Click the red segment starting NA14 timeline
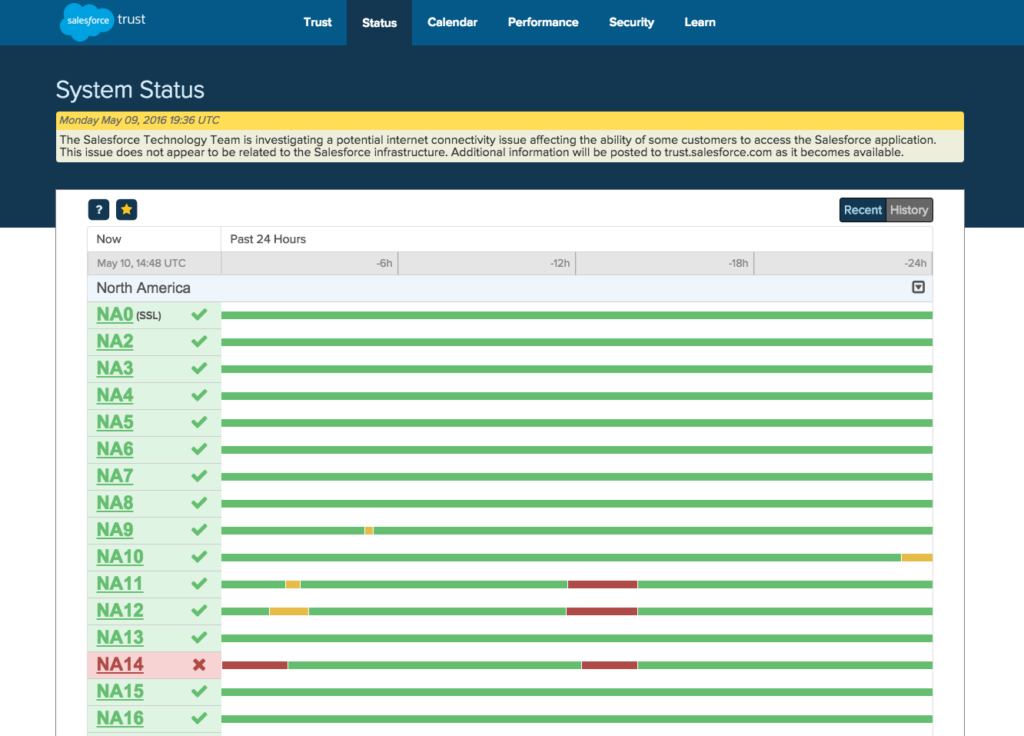 point(255,665)
